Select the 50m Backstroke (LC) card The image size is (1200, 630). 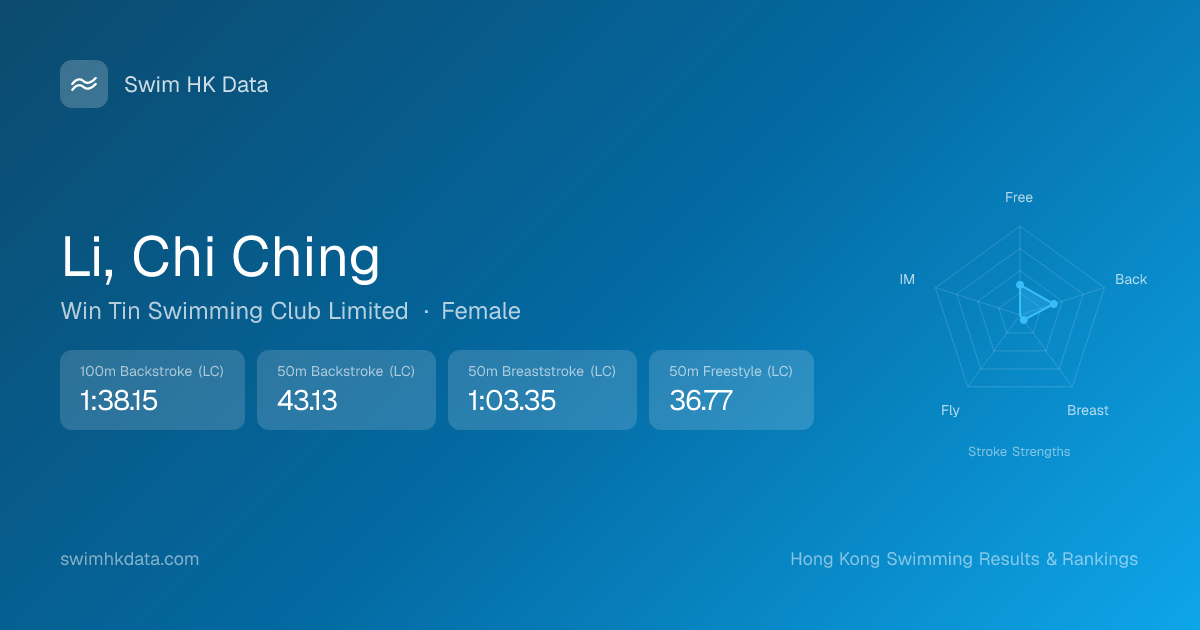pyautogui.click(x=346, y=390)
